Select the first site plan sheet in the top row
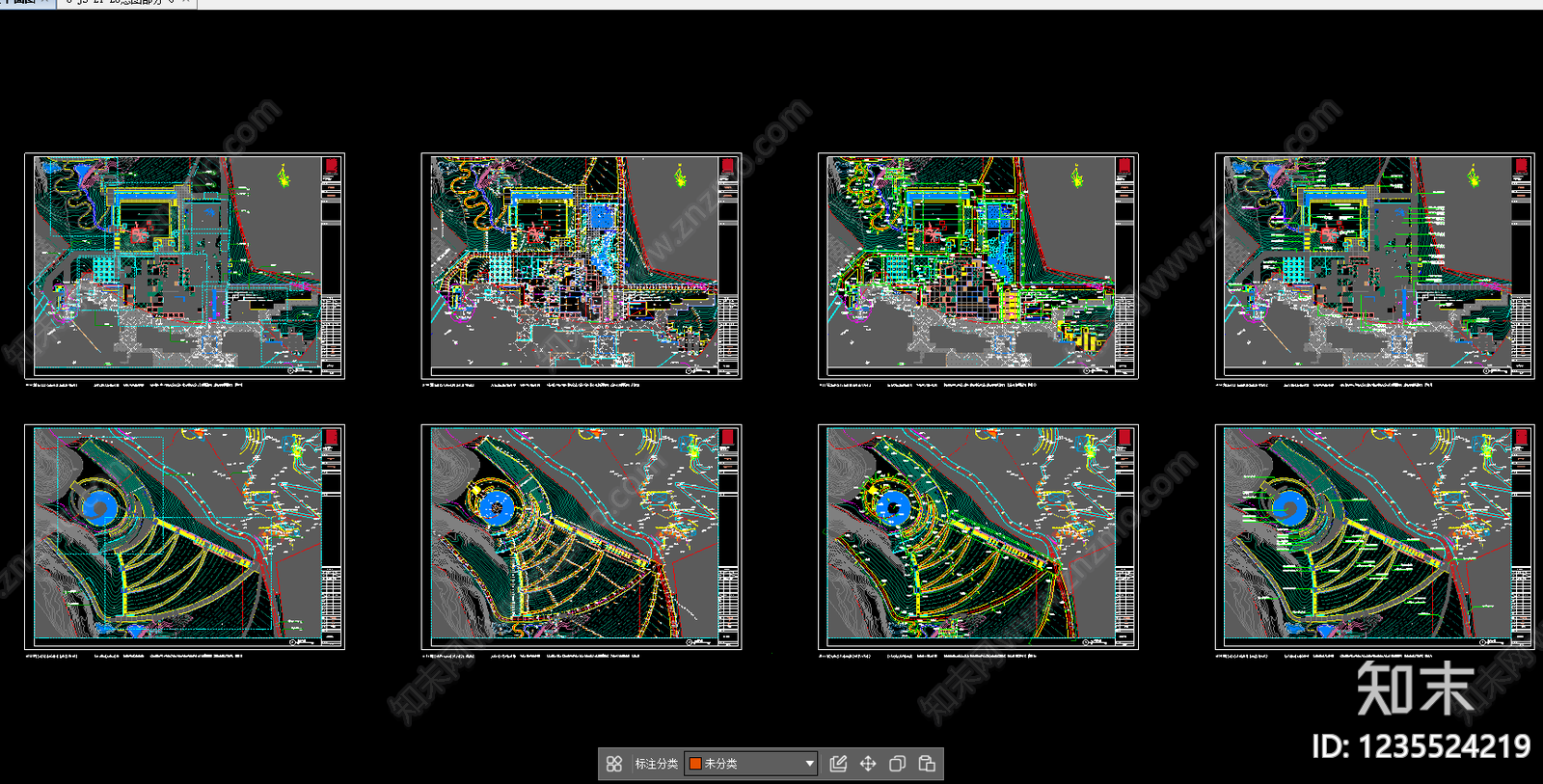Image resolution: width=1543 pixels, height=784 pixels. click(184, 266)
